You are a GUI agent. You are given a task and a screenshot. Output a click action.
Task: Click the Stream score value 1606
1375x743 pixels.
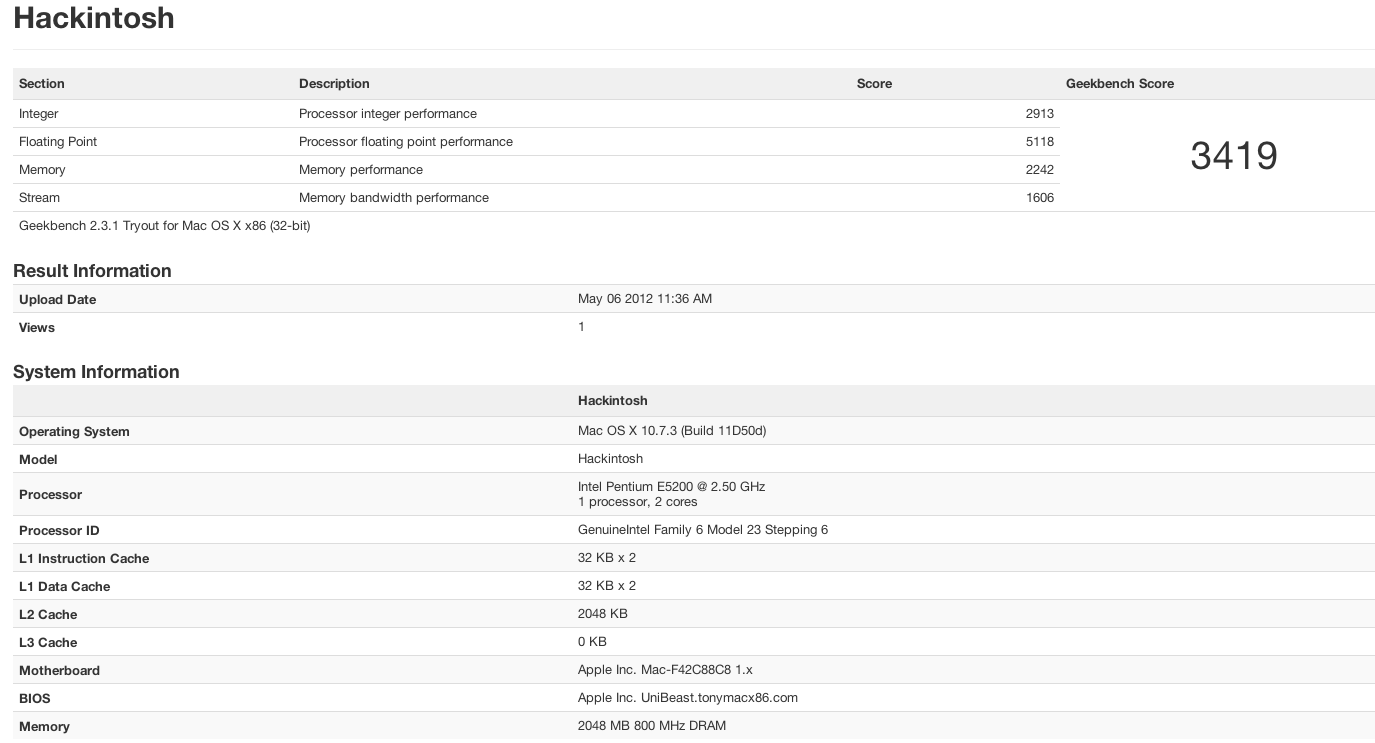pos(1039,198)
